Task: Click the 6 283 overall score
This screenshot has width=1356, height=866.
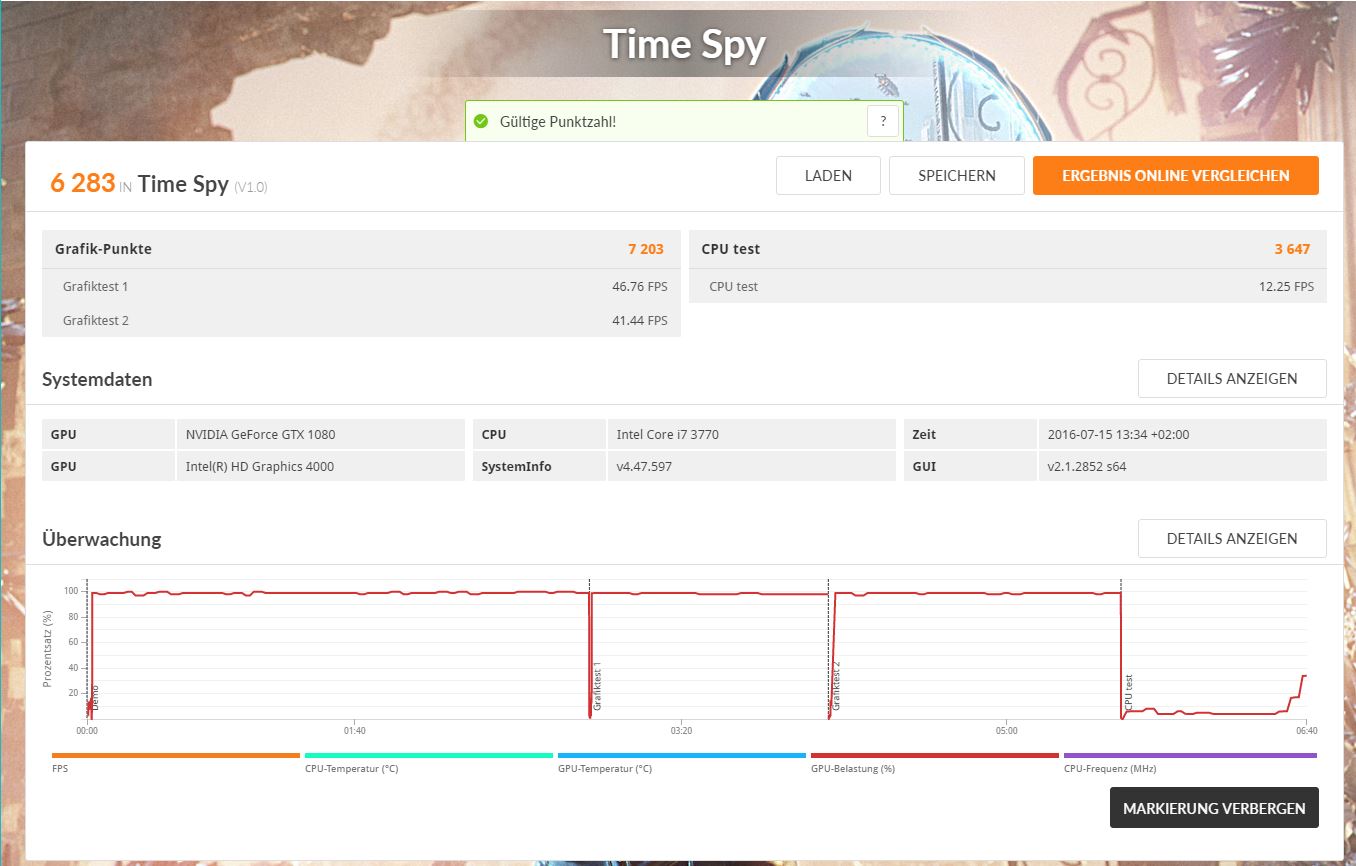Action: pyautogui.click(x=82, y=183)
